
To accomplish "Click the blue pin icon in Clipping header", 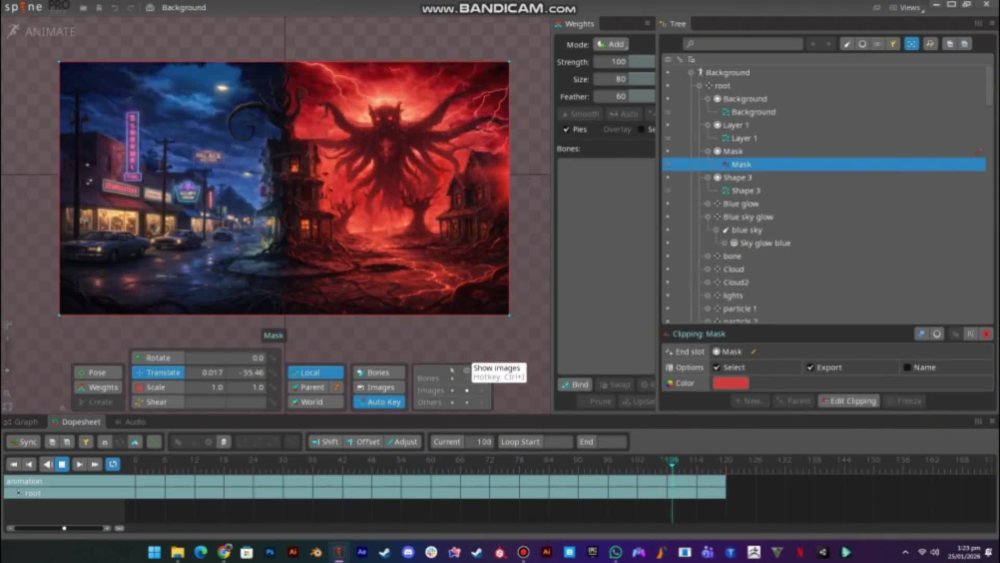I will click(x=921, y=334).
